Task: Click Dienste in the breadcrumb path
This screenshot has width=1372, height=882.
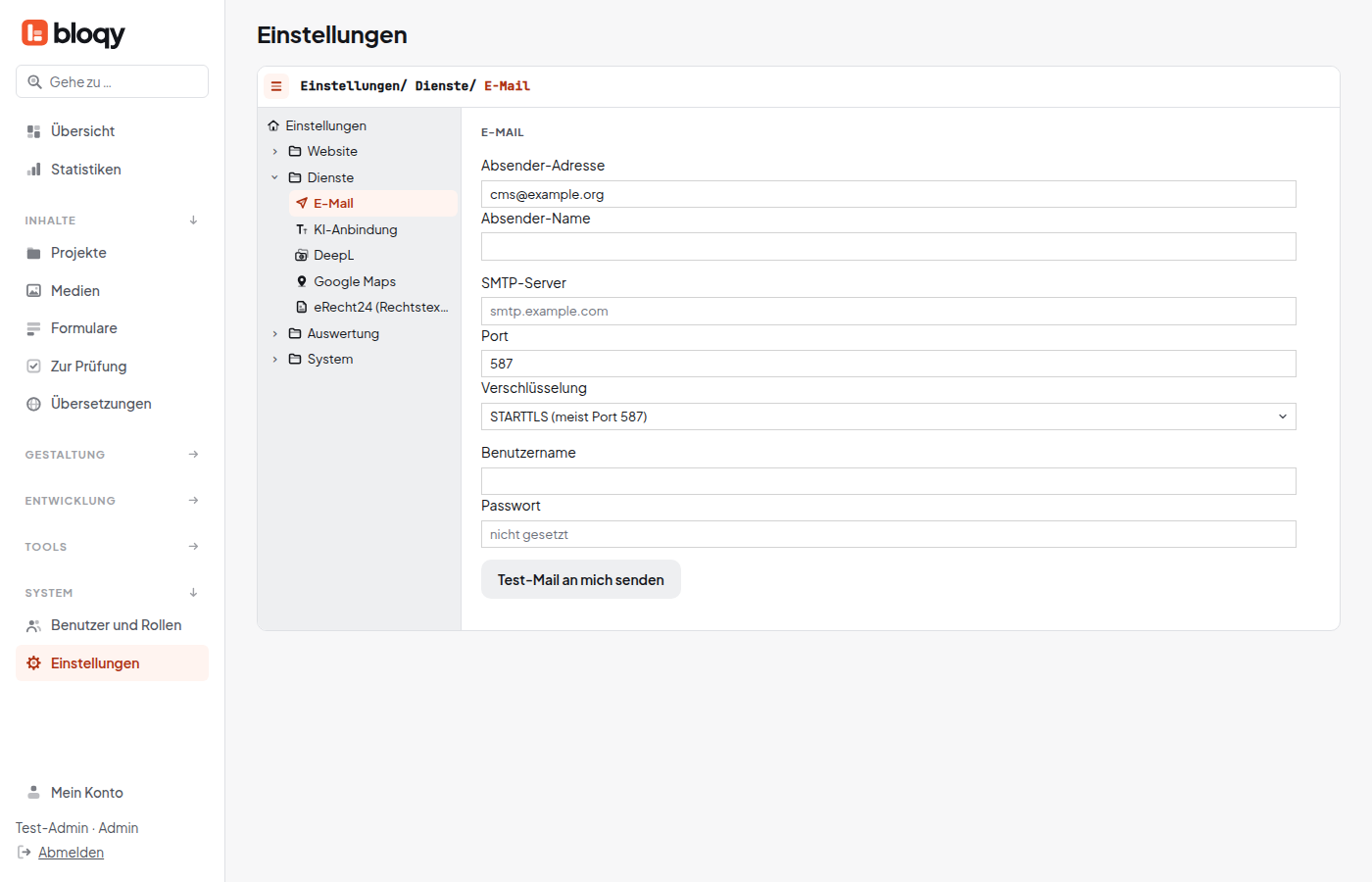Action: tap(442, 86)
